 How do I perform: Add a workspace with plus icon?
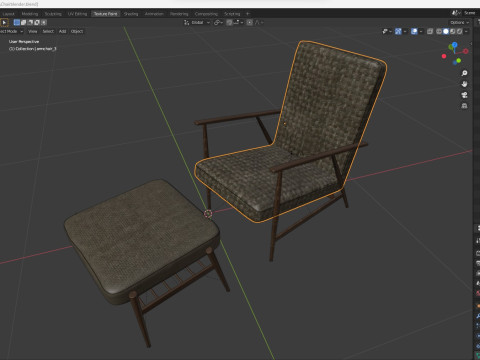248,14
